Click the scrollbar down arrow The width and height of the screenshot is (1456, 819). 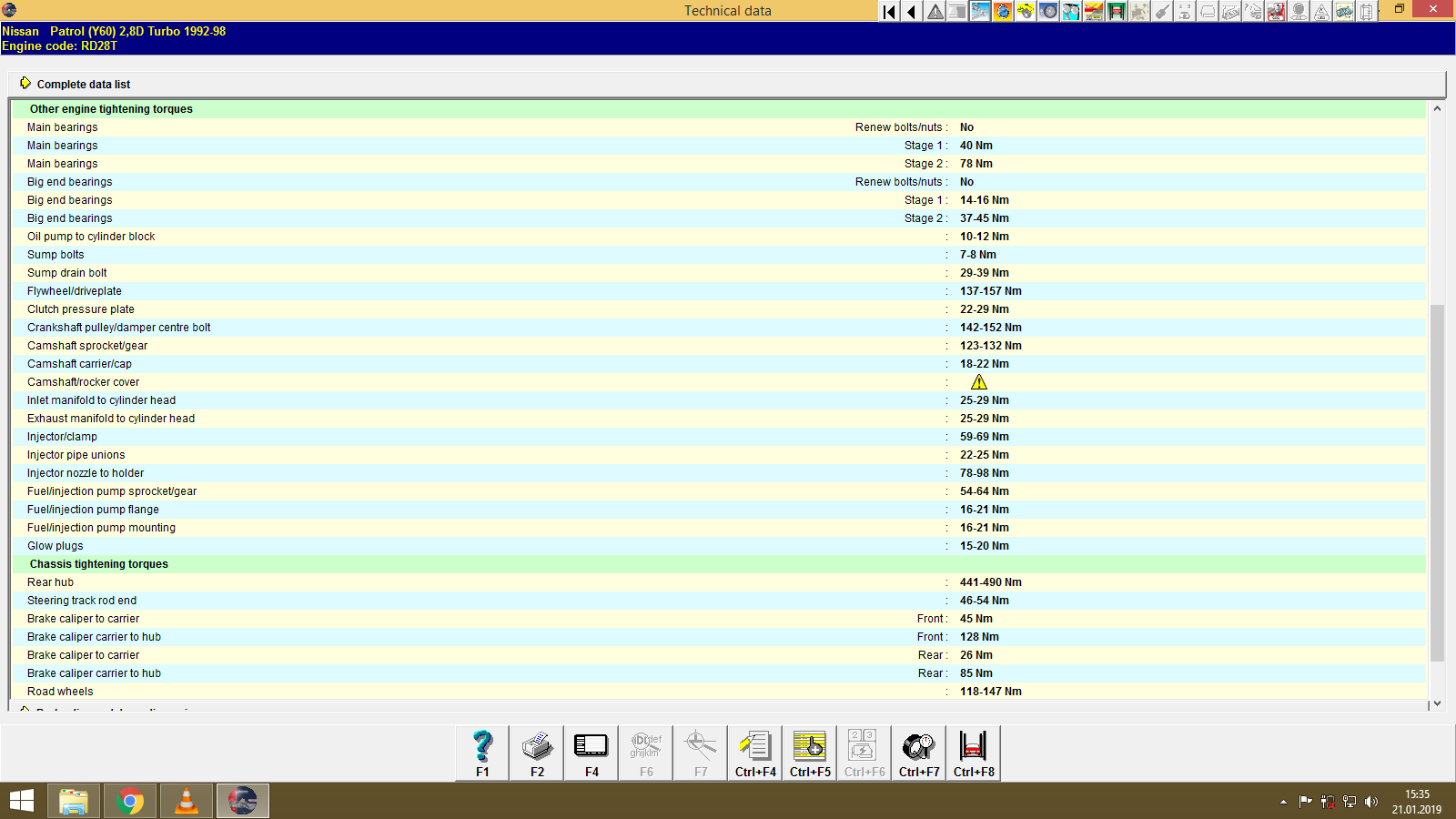tap(1438, 703)
